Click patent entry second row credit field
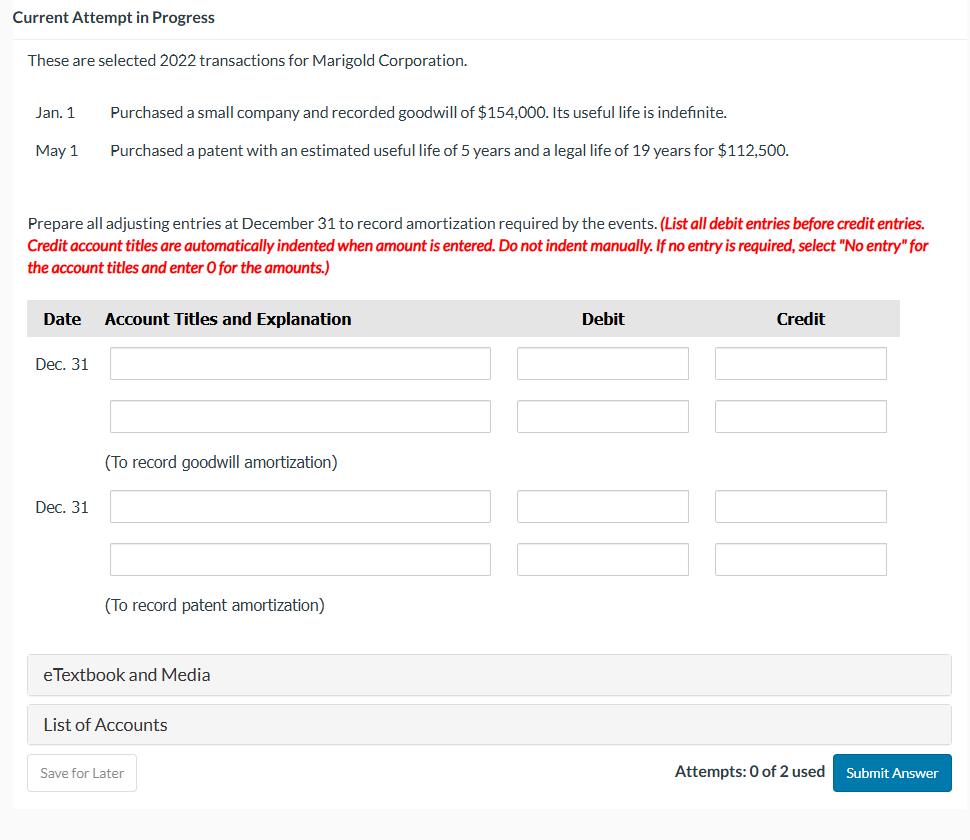 pos(801,560)
